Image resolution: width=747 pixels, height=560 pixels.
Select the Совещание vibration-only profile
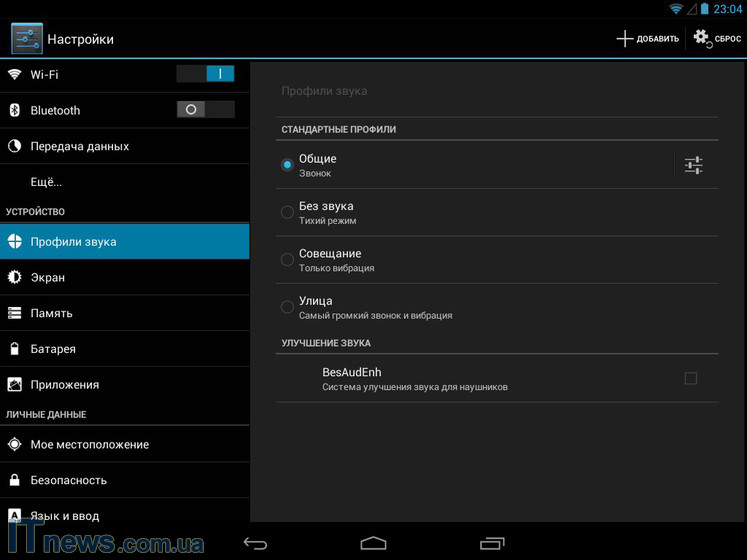coord(287,260)
